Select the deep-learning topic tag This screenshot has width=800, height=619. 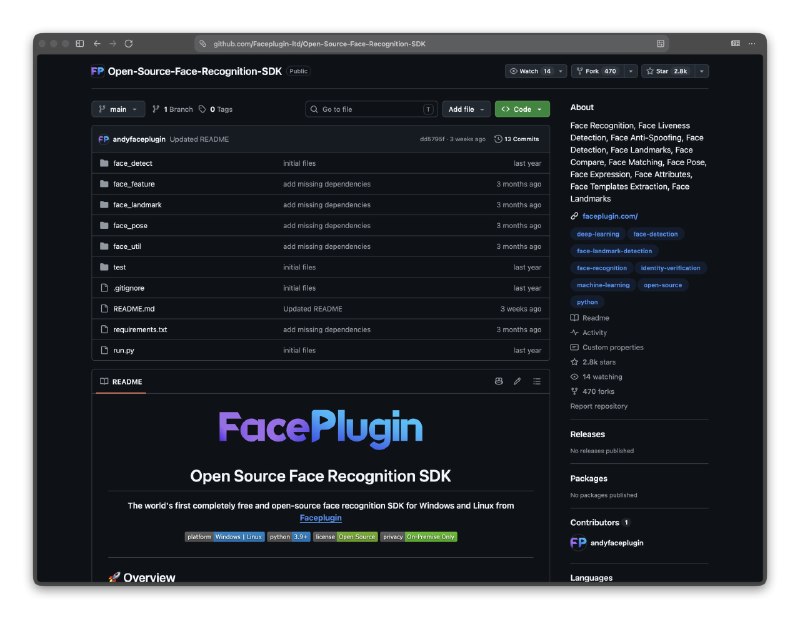click(597, 234)
